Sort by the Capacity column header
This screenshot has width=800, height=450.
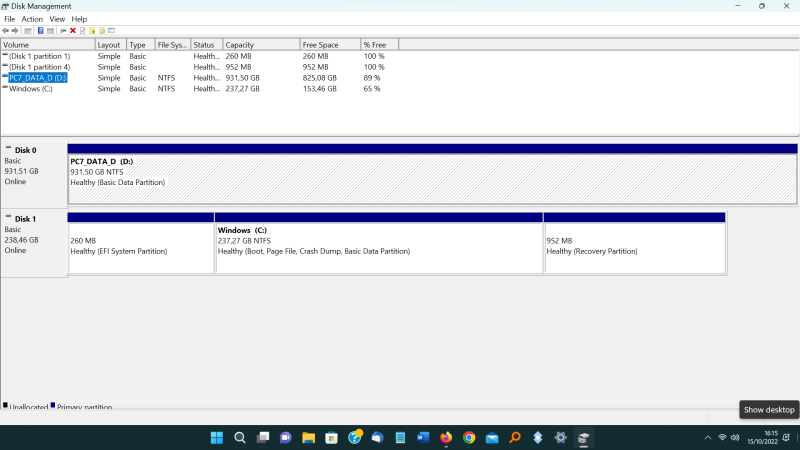coord(260,45)
